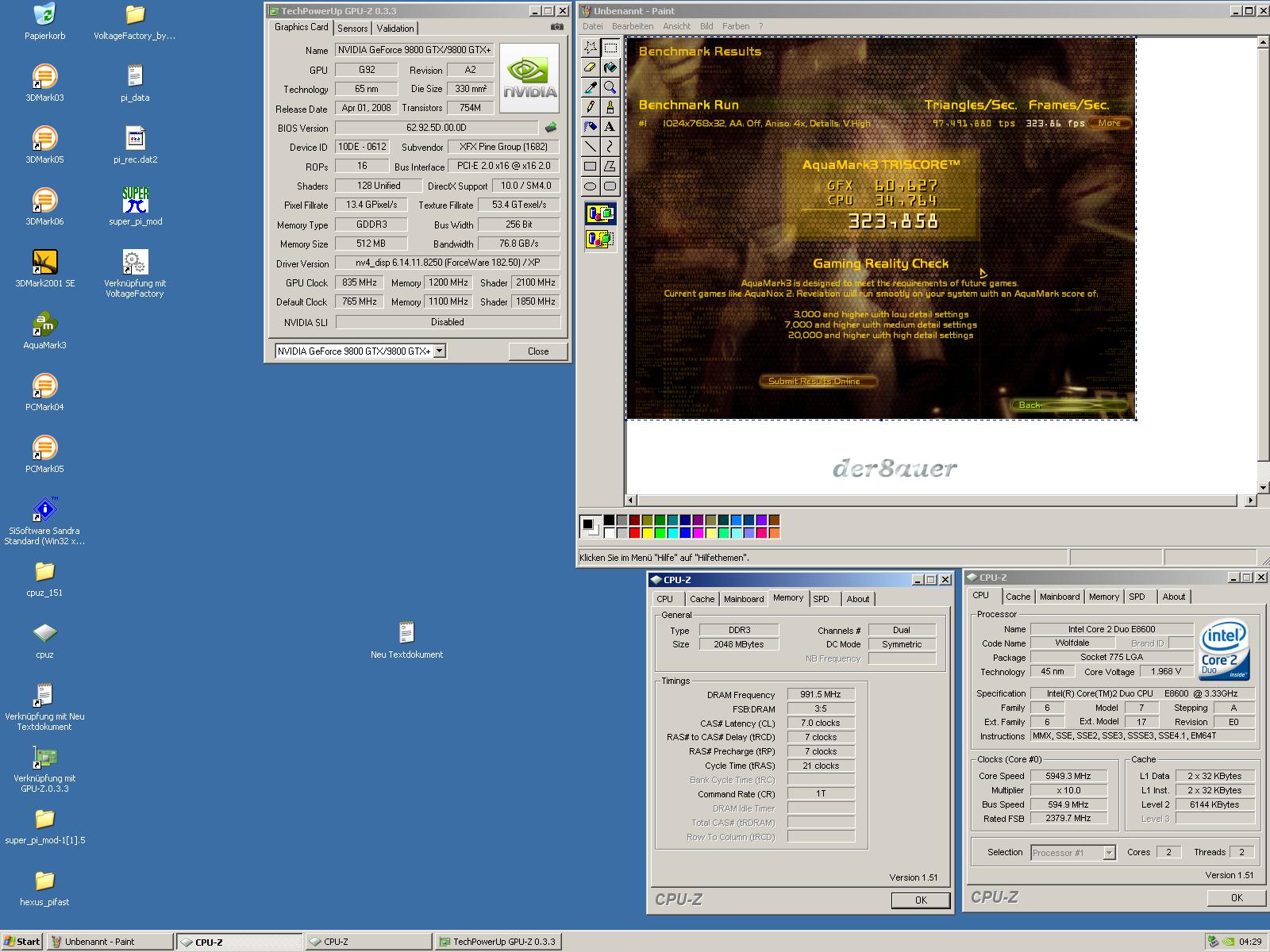This screenshot has width=1270, height=952.
Task: Pick the Rectangle shape tool
Action: (x=591, y=167)
